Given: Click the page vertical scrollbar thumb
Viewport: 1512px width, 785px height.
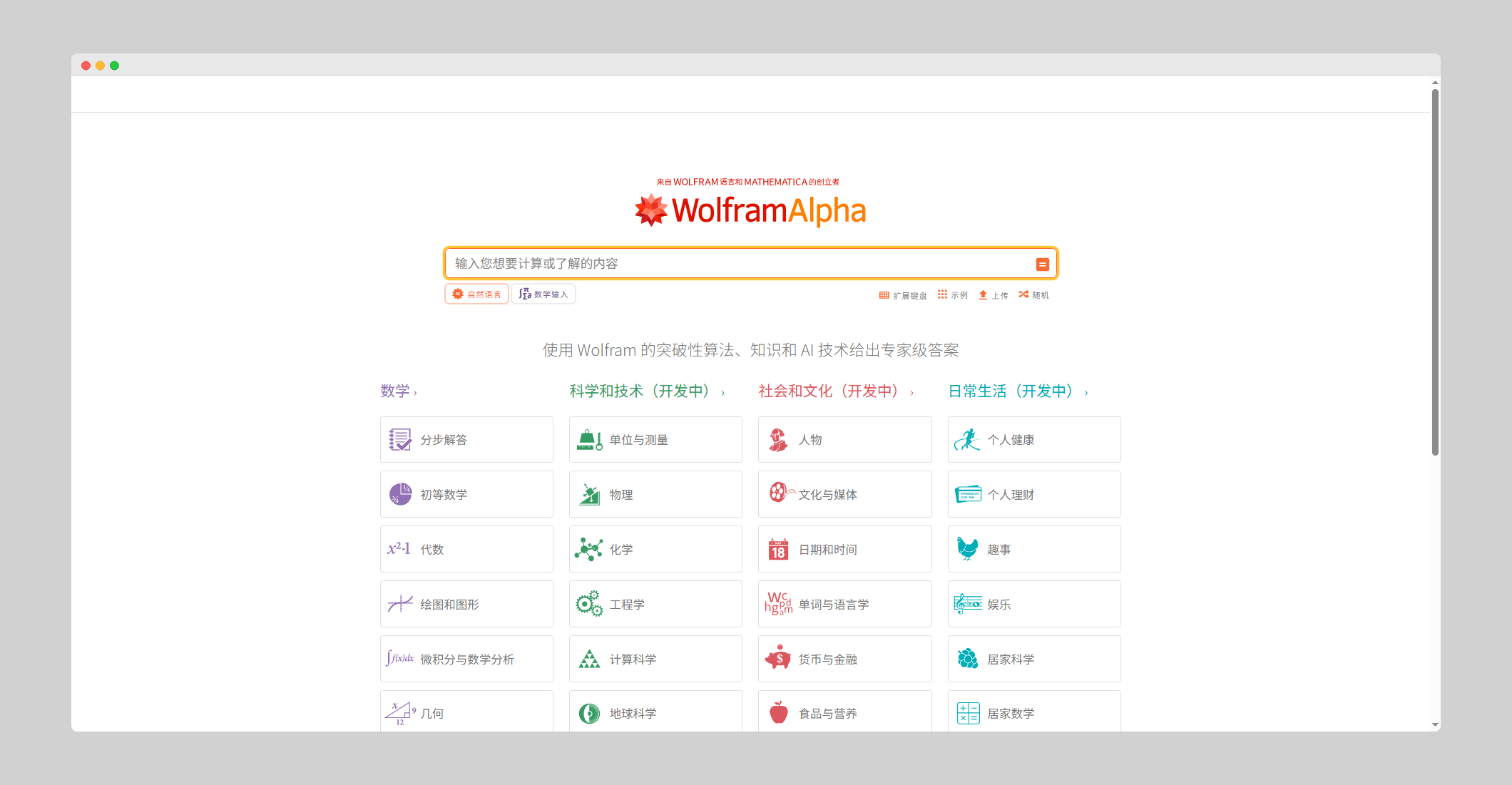Looking at the screenshot, I should 1435,272.
